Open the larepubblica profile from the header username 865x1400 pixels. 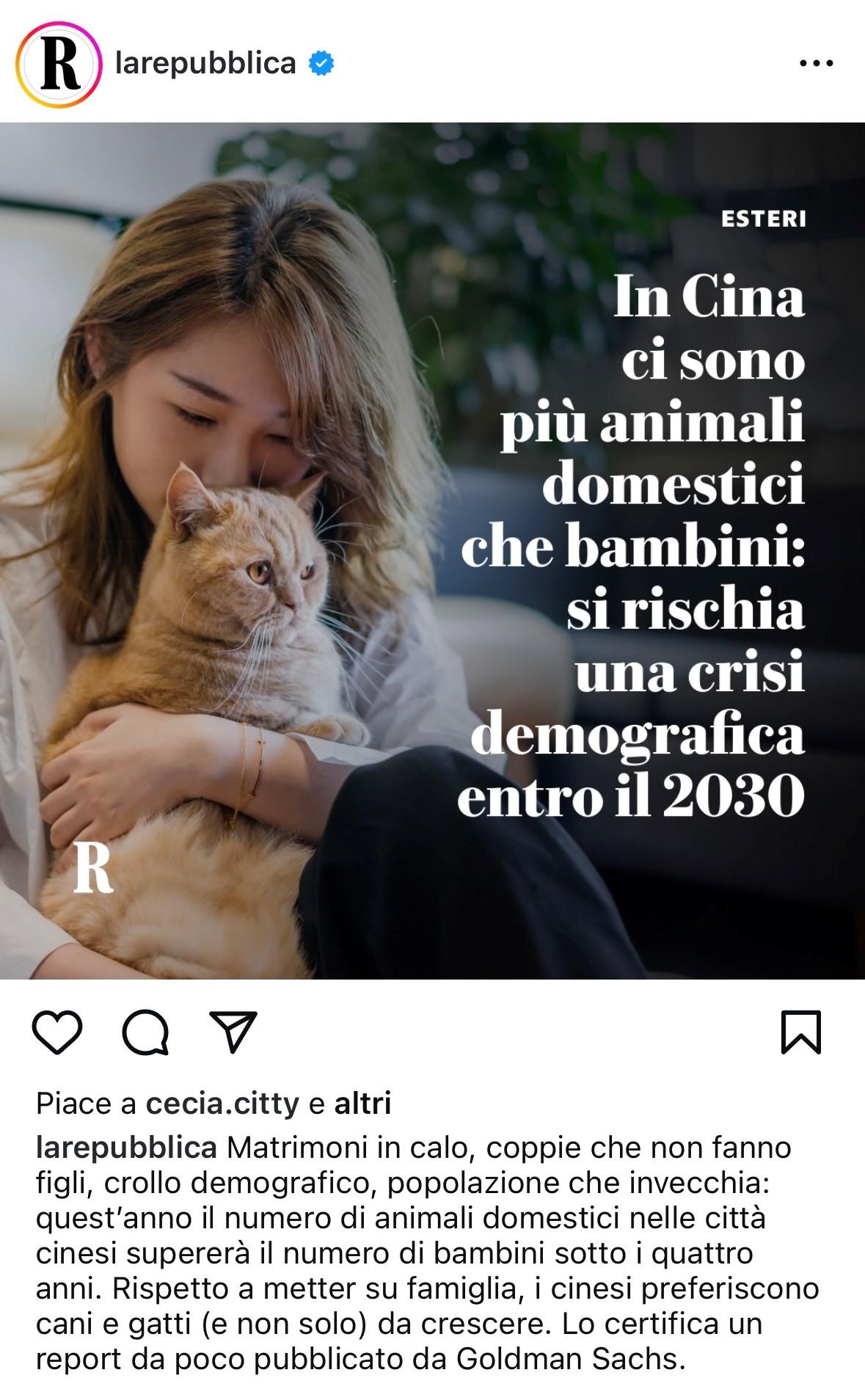coord(205,64)
